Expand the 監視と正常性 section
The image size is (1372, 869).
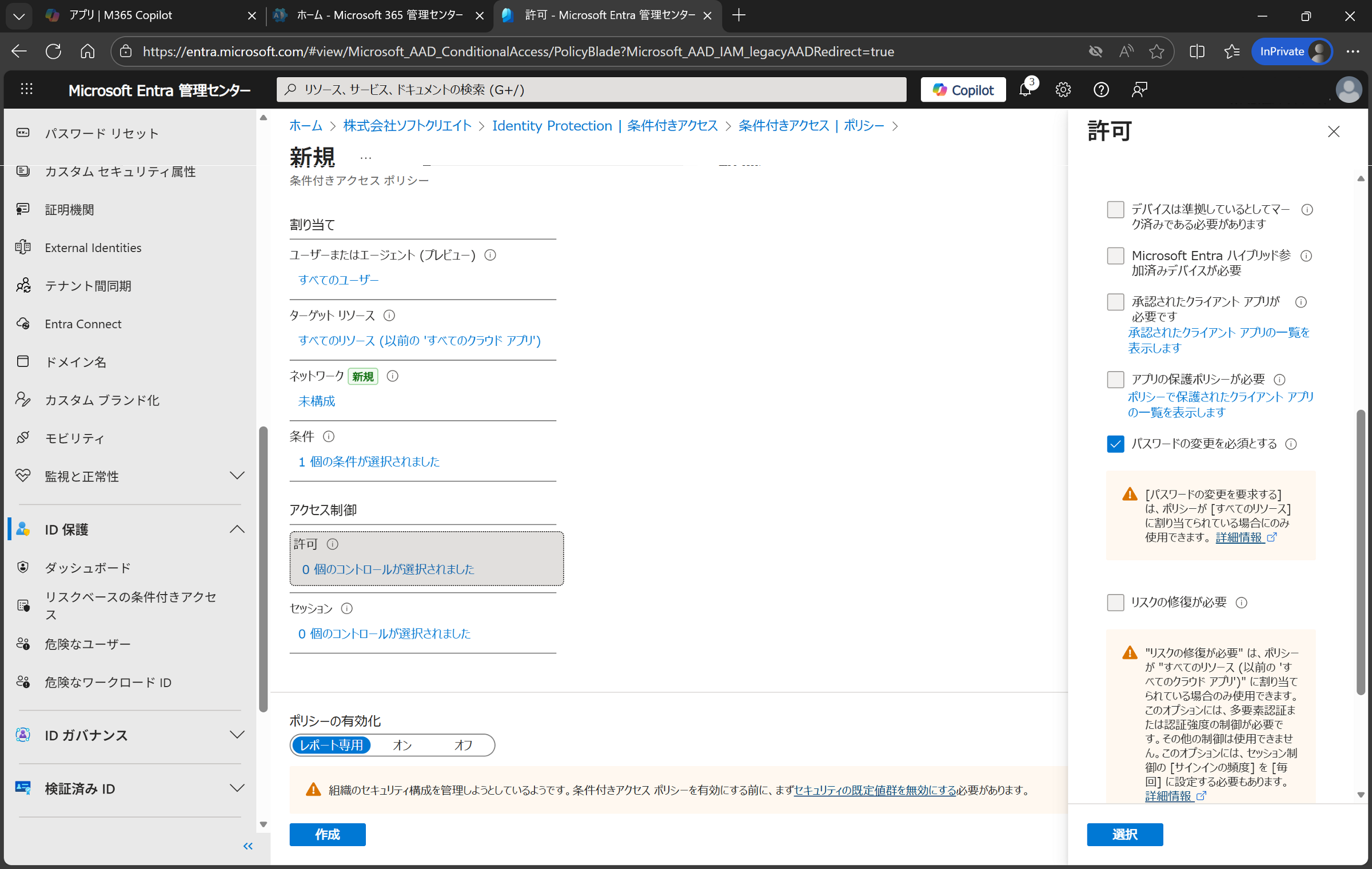(x=237, y=476)
